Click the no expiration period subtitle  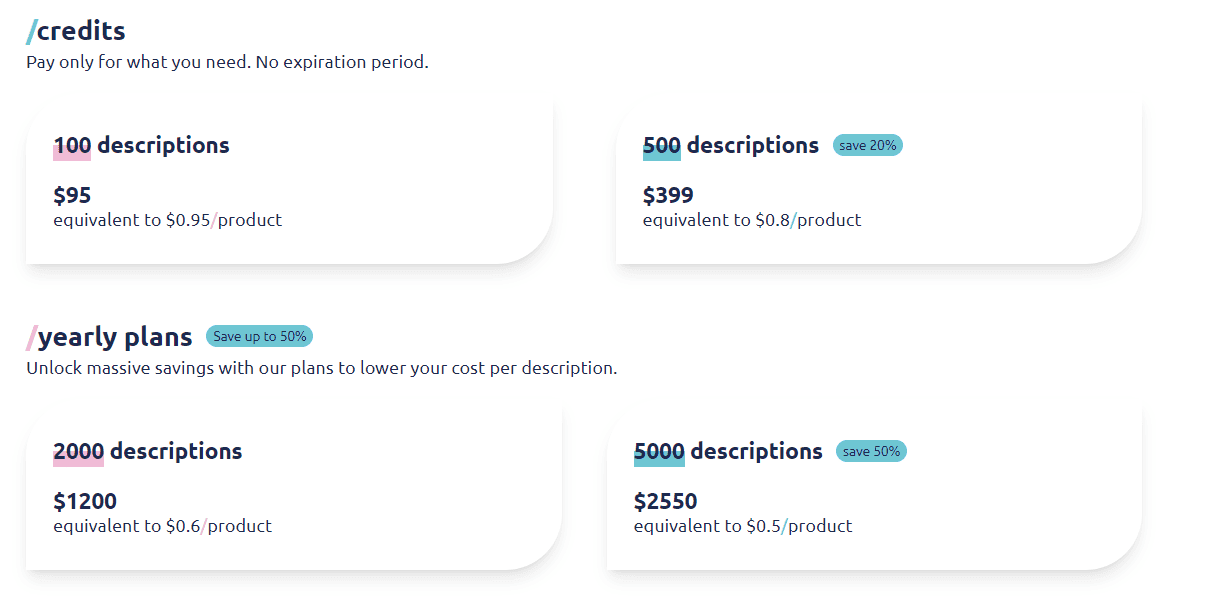[227, 61]
